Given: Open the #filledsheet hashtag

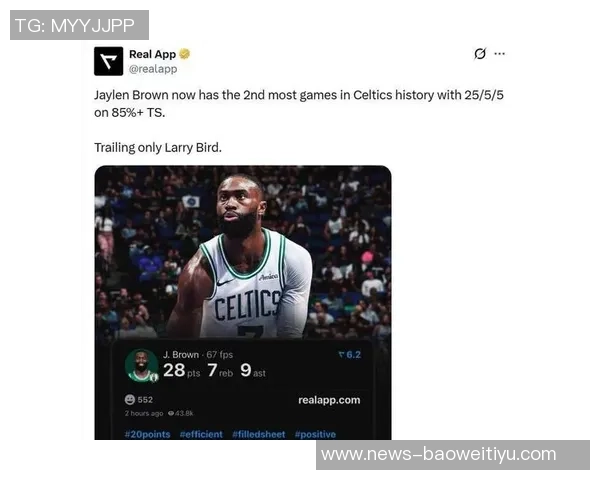Looking at the screenshot, I should pos(259,434).
